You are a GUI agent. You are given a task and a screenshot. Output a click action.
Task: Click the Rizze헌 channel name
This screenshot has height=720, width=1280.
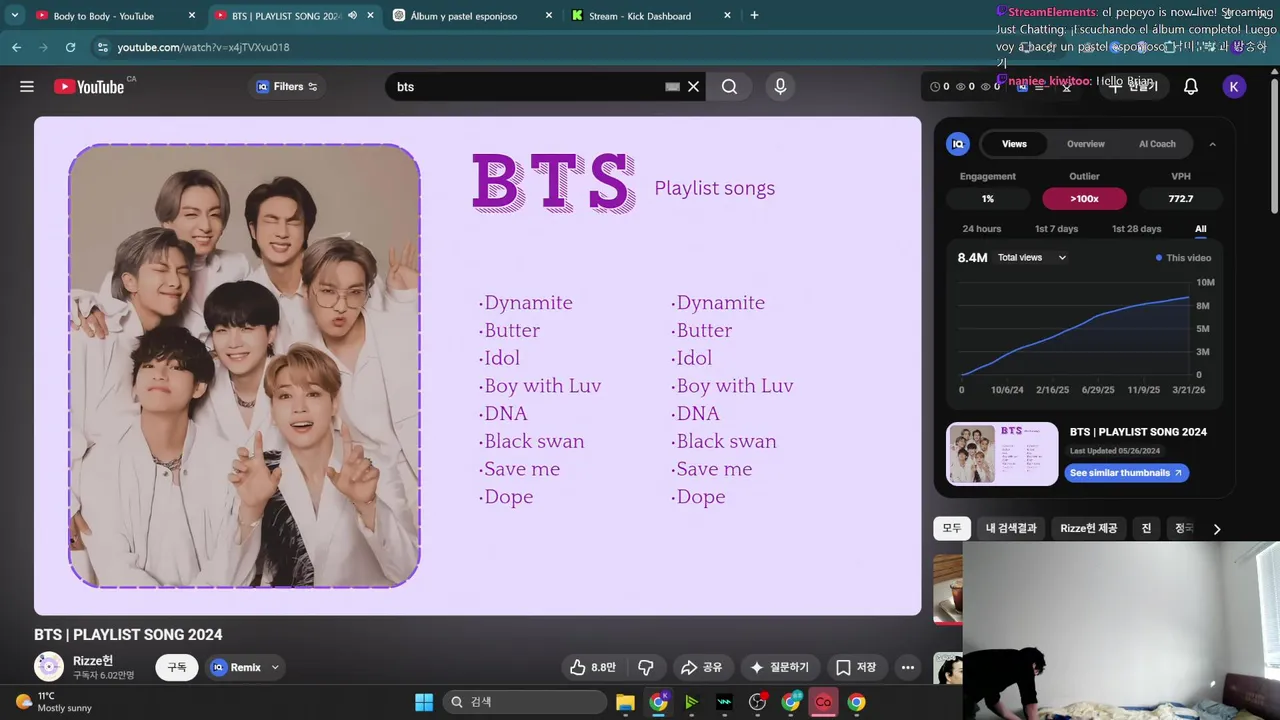(93, 661)
